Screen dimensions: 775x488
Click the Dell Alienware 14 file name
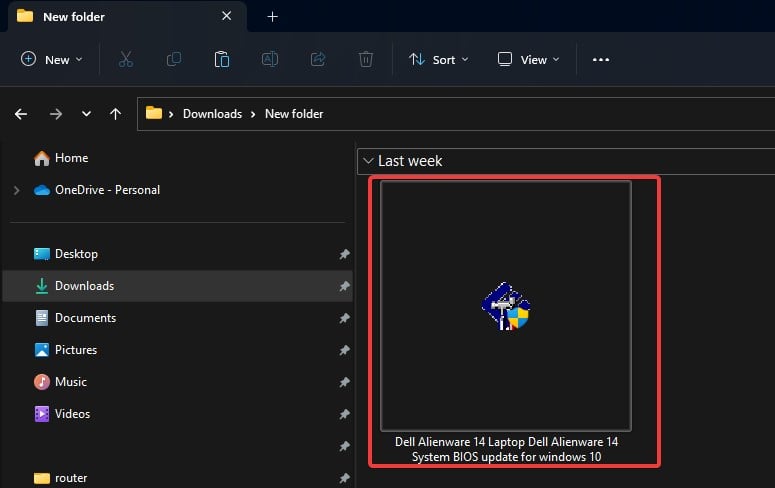(x=506, y=449)
